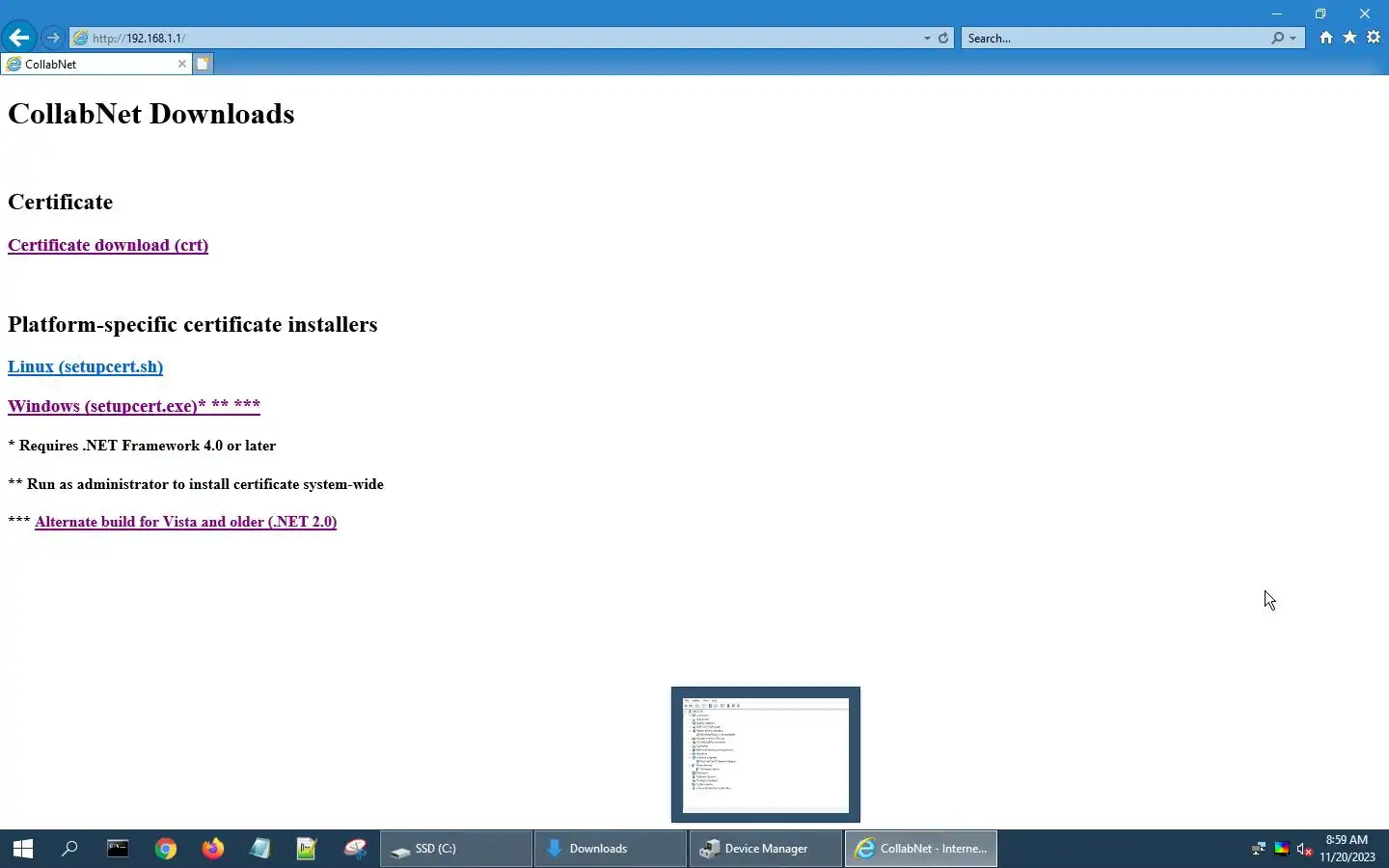Image resolution: width=1389 pixels, height=868 pixels.
Task: Open taskbar Search magnifier
Action: [69, 849]
